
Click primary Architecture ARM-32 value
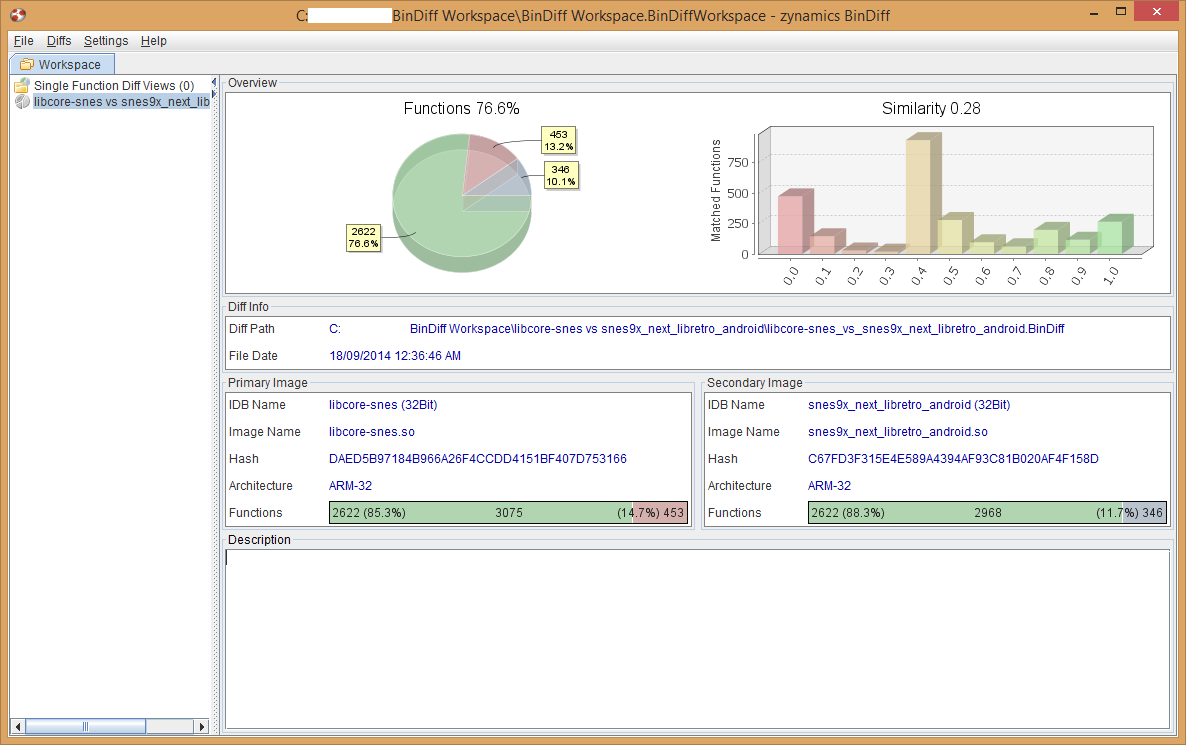(350, 486)
